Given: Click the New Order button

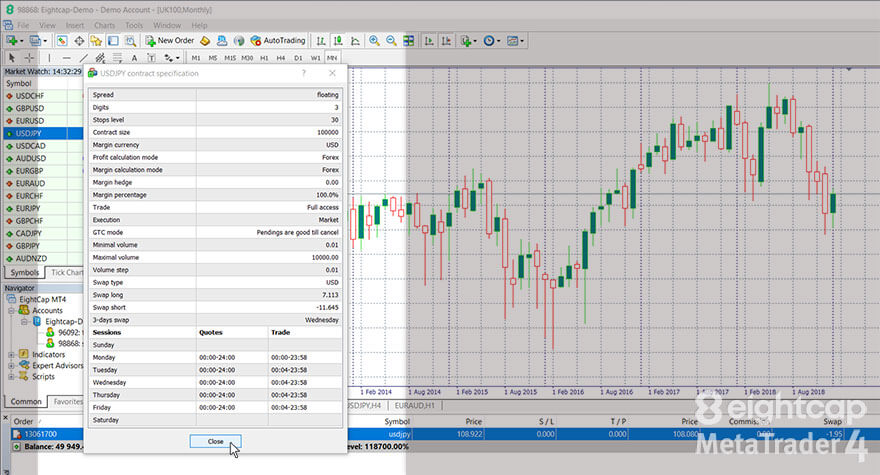Looking at the screenshot, I should (x=169, y=40).
